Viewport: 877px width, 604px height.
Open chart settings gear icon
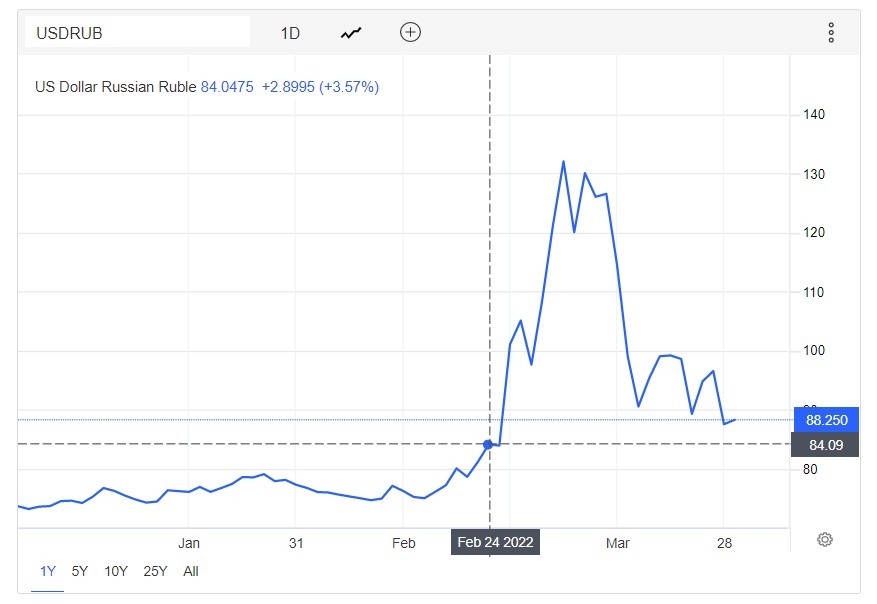(x=825, y=540)
